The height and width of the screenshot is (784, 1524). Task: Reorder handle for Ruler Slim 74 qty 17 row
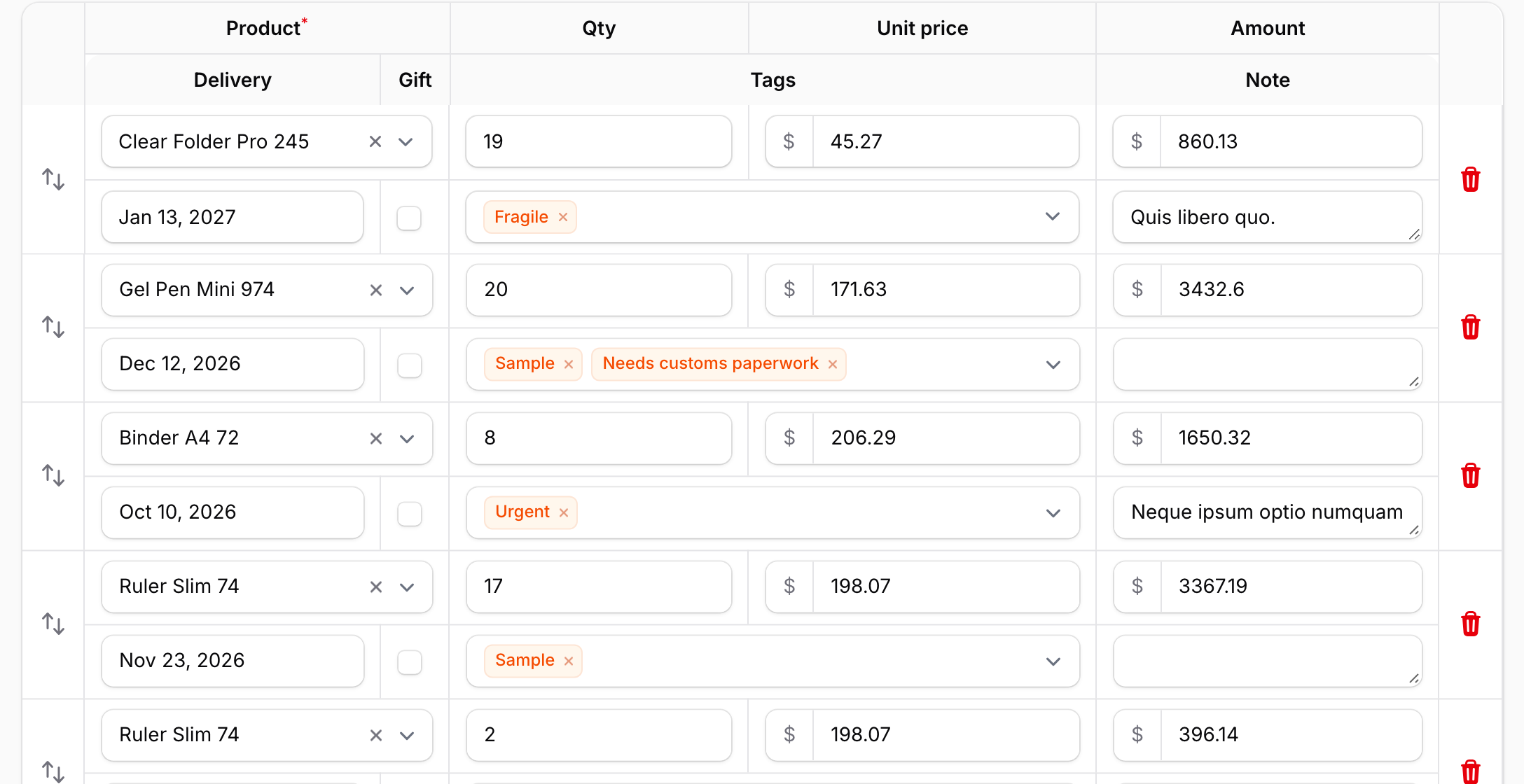[53, 624]
